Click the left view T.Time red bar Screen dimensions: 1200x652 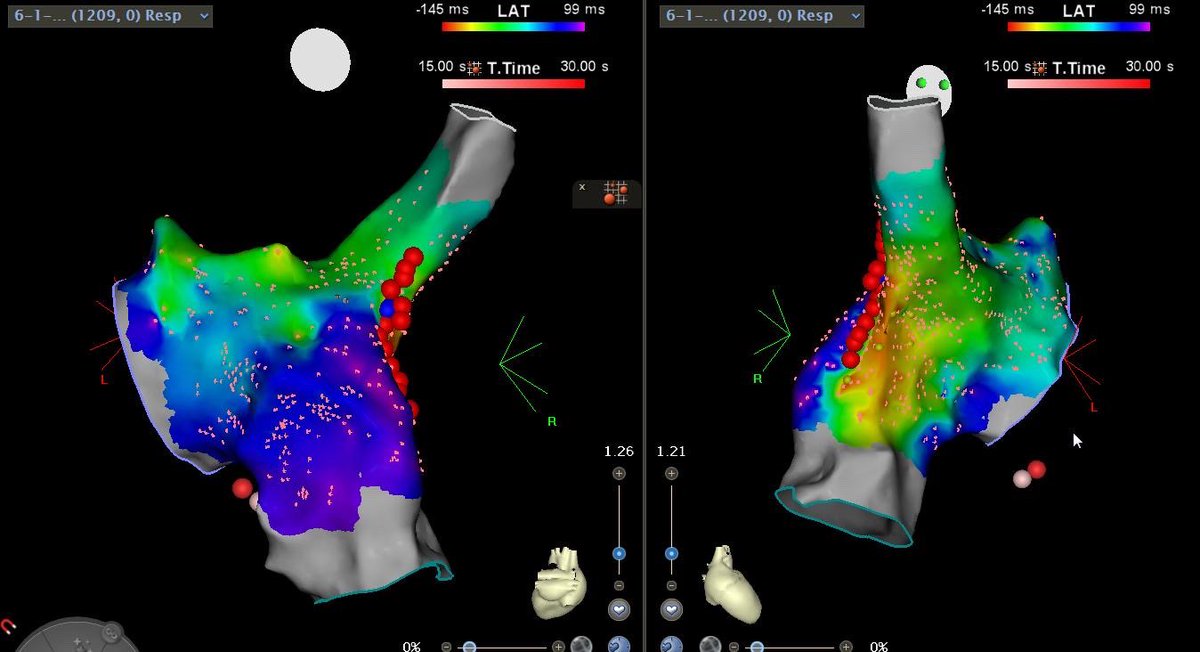tap(514, 84)
